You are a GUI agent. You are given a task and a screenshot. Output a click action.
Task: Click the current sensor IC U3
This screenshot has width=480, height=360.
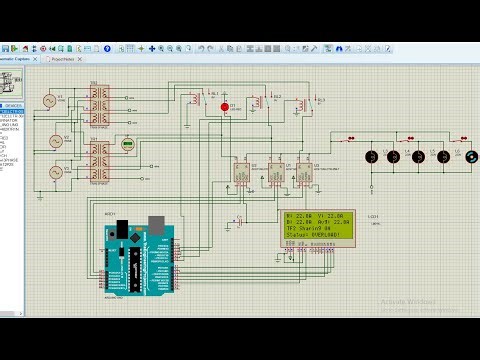pos(304,172)
